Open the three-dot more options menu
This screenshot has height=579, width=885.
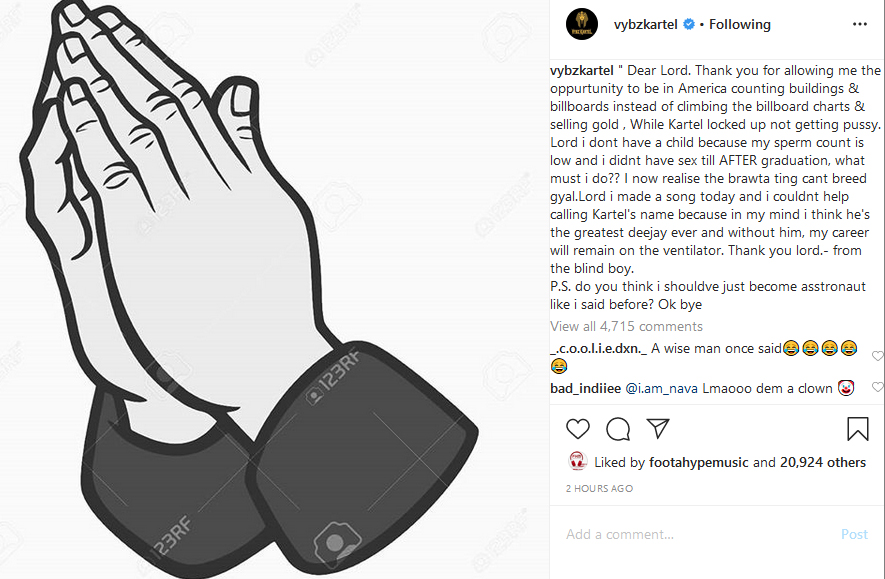click(x=860, y=24)
